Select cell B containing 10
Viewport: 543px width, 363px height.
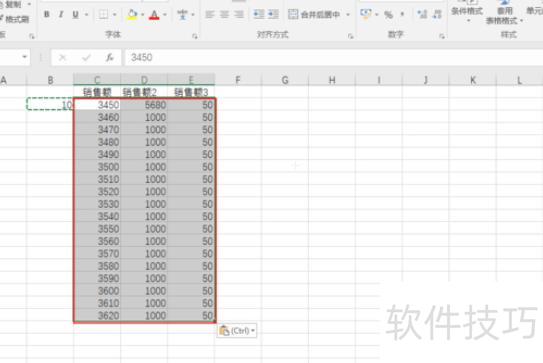click(x=50, y=105)
